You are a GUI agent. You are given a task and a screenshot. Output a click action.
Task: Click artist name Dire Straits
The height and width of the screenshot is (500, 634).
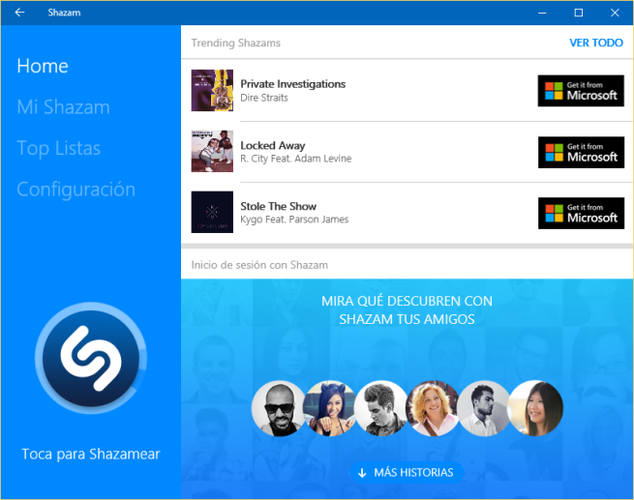coord(264,98)
